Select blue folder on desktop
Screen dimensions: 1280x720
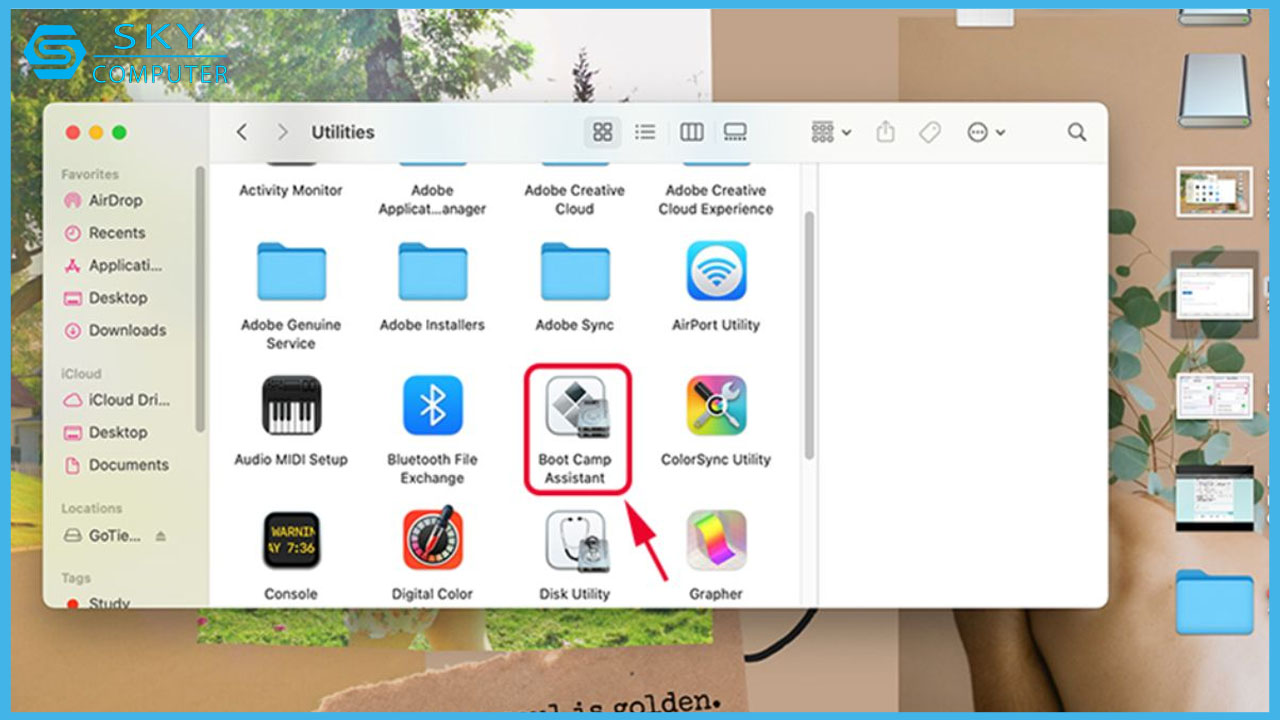(1214, 601)
